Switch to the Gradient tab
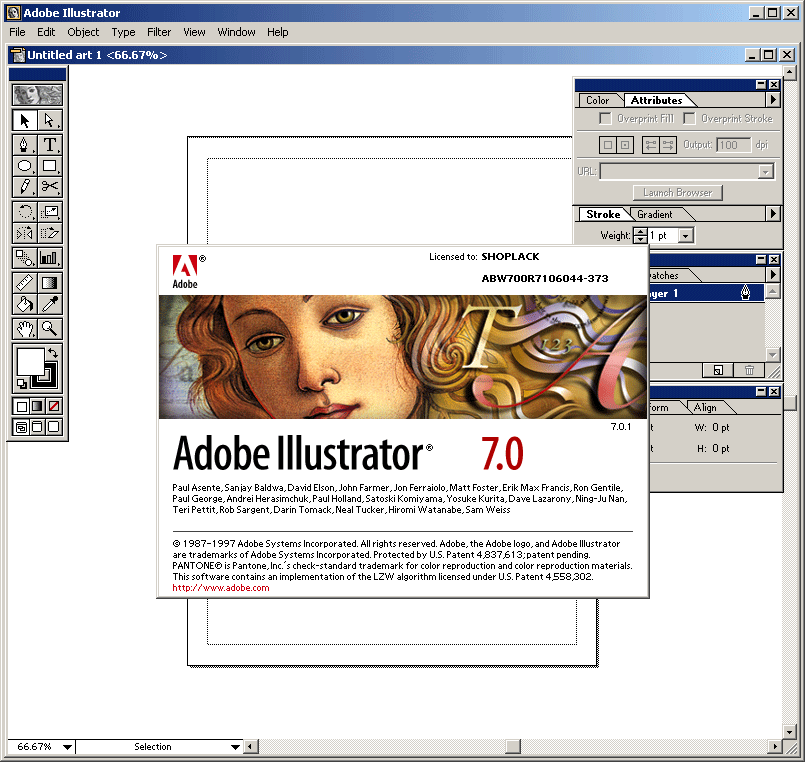Image resolution: width=805 pixels, height=762 pixels. point(655,215)
